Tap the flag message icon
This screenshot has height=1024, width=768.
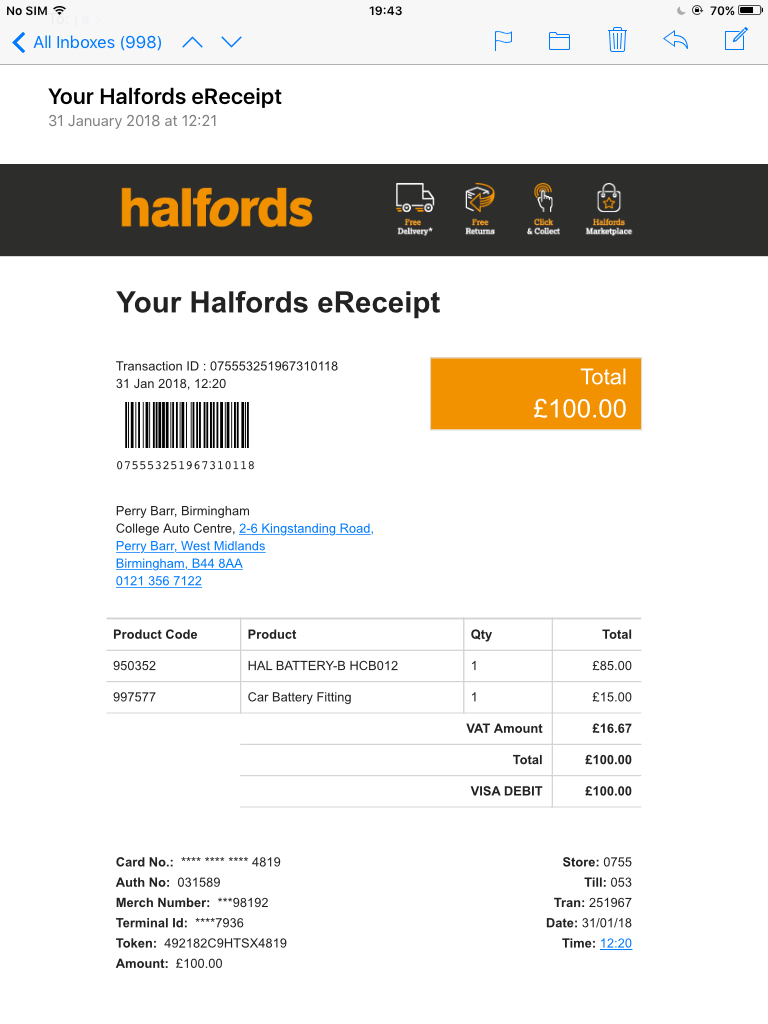pyautogui.click(x=504, y=41)
